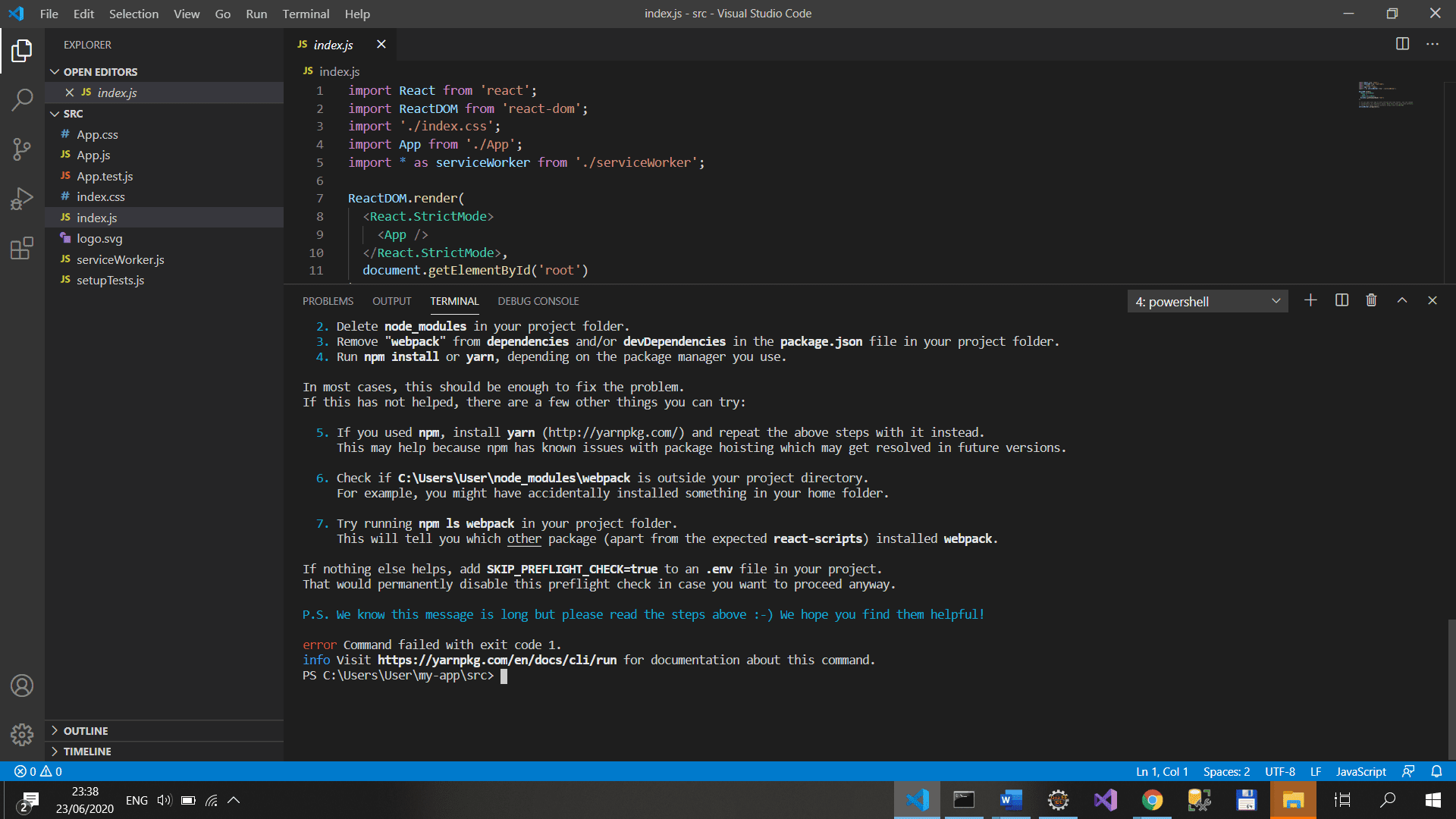This screenshot has width=1456, height=819.
Task: Open the Manage gear menu
Action: (x=22, y=734)
